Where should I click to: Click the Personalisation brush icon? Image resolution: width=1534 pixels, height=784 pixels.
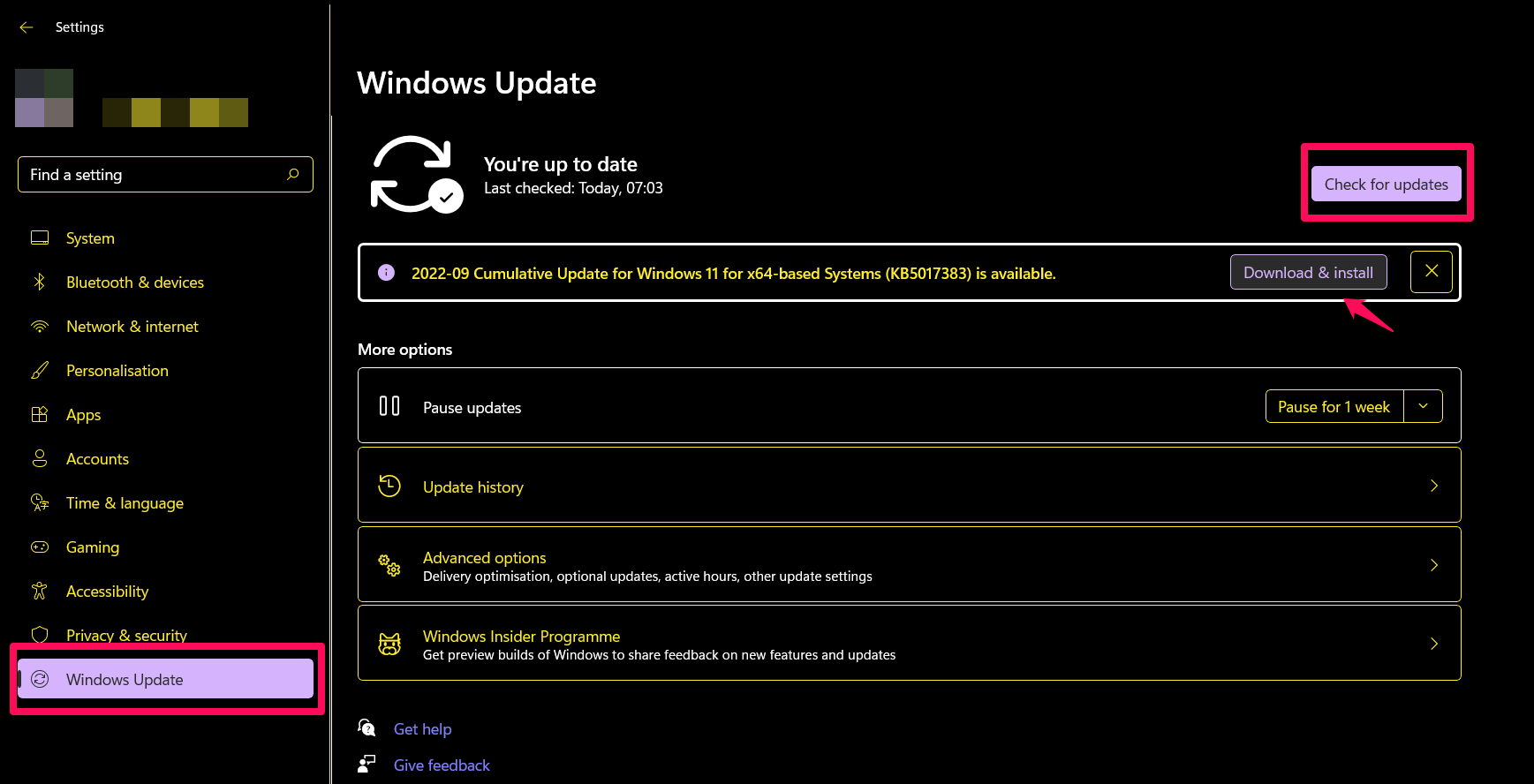40,370
